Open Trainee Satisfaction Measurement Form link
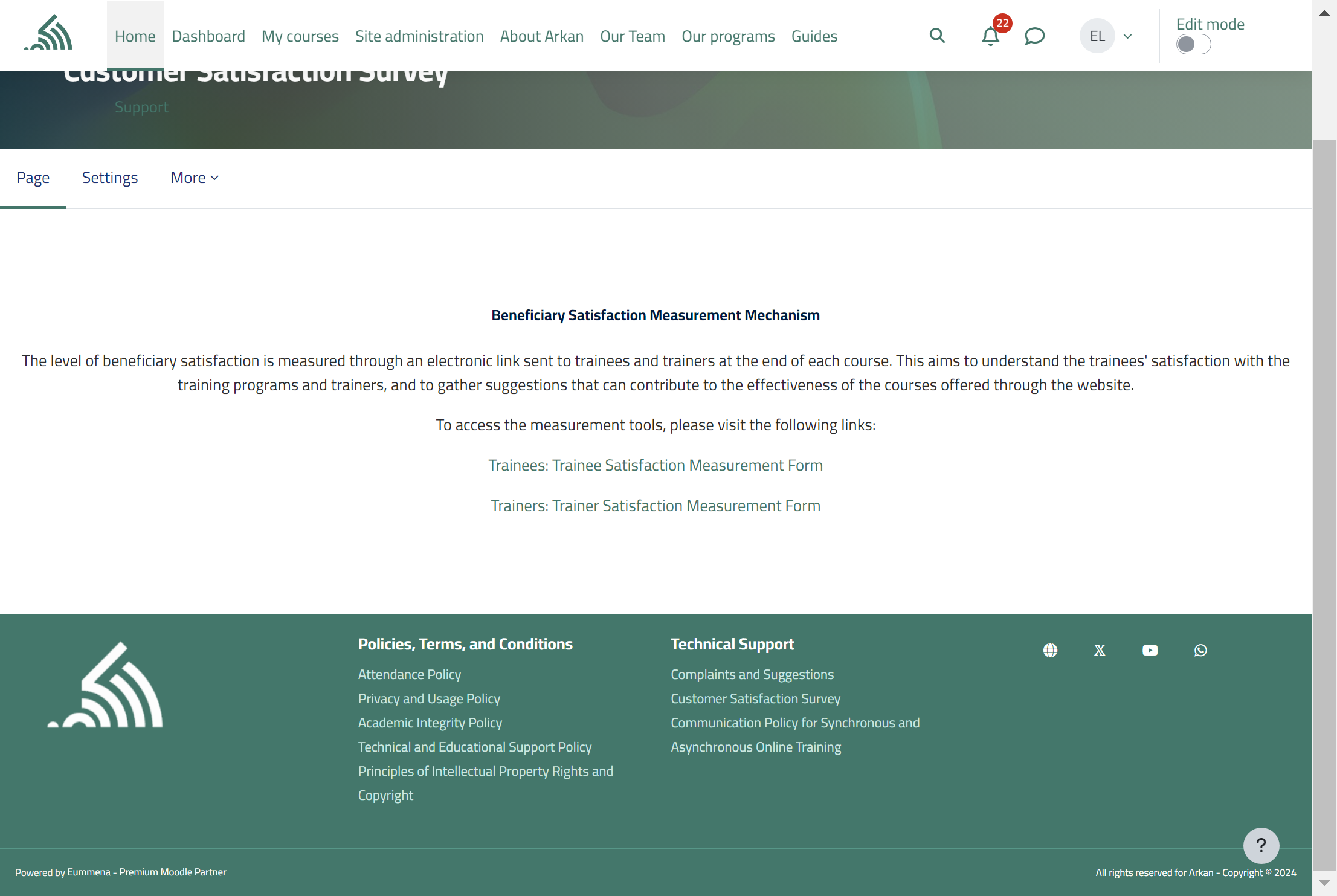The height and width of the screenshot is (896, 1337). point(656,465)
